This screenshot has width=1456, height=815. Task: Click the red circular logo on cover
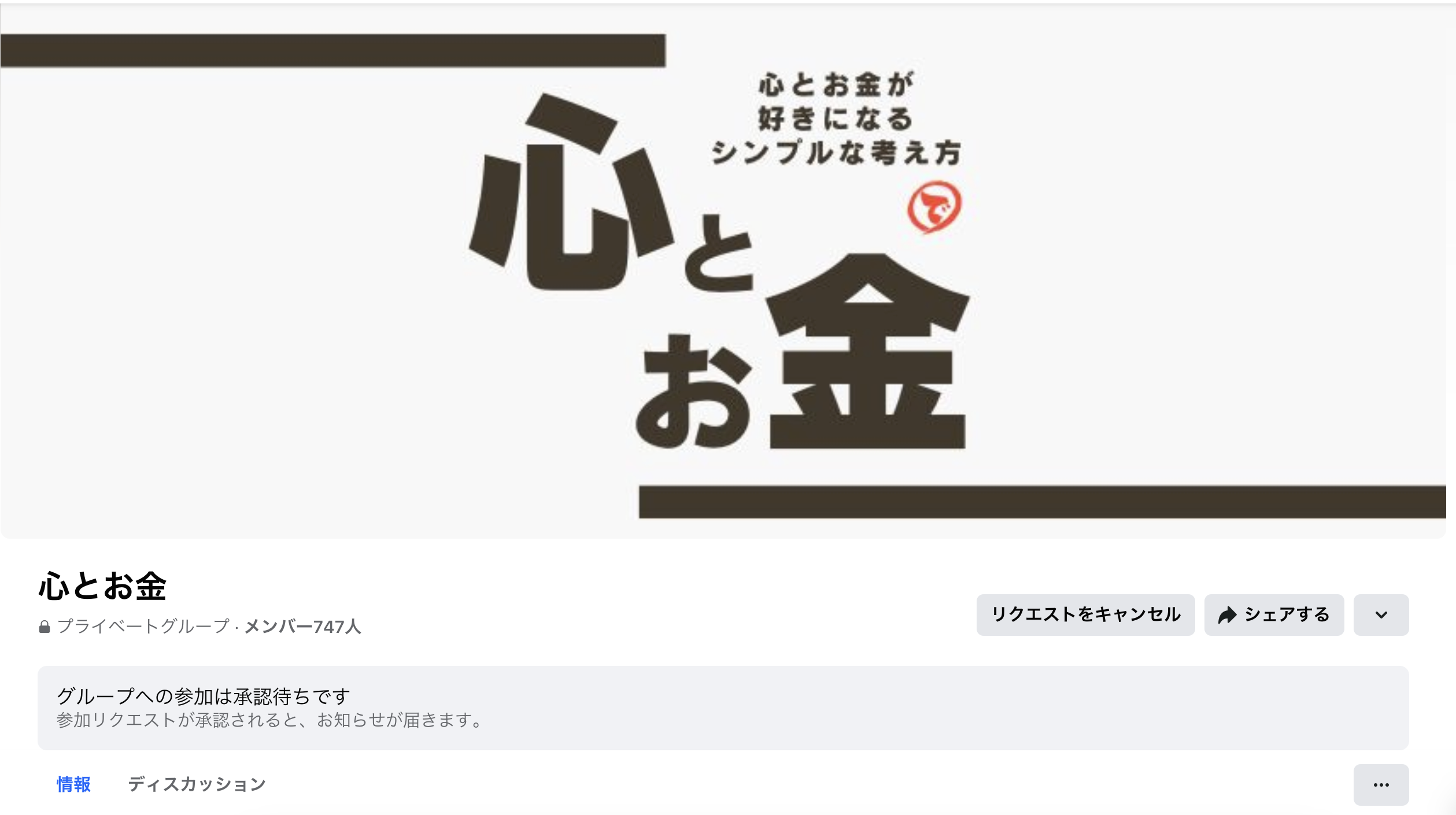coord(933,207)
